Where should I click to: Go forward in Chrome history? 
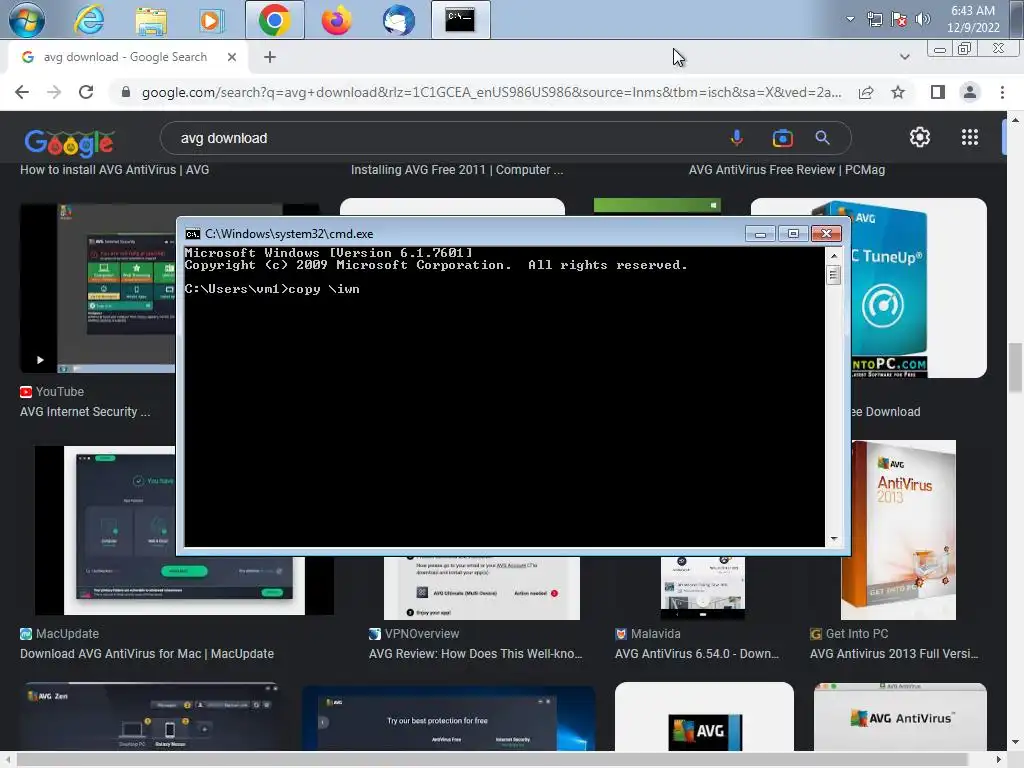54,92
